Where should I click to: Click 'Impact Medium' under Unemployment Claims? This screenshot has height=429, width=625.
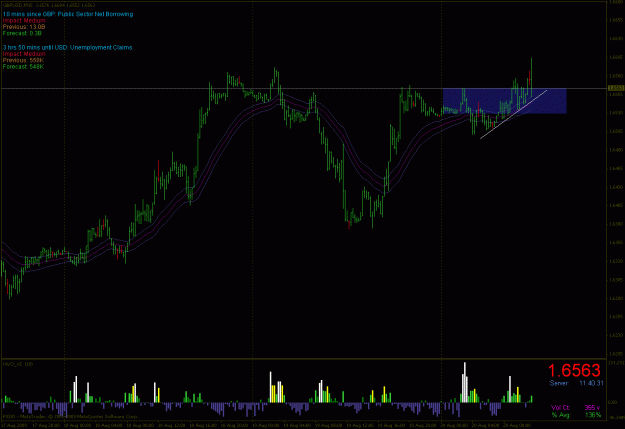click(24, 54)
